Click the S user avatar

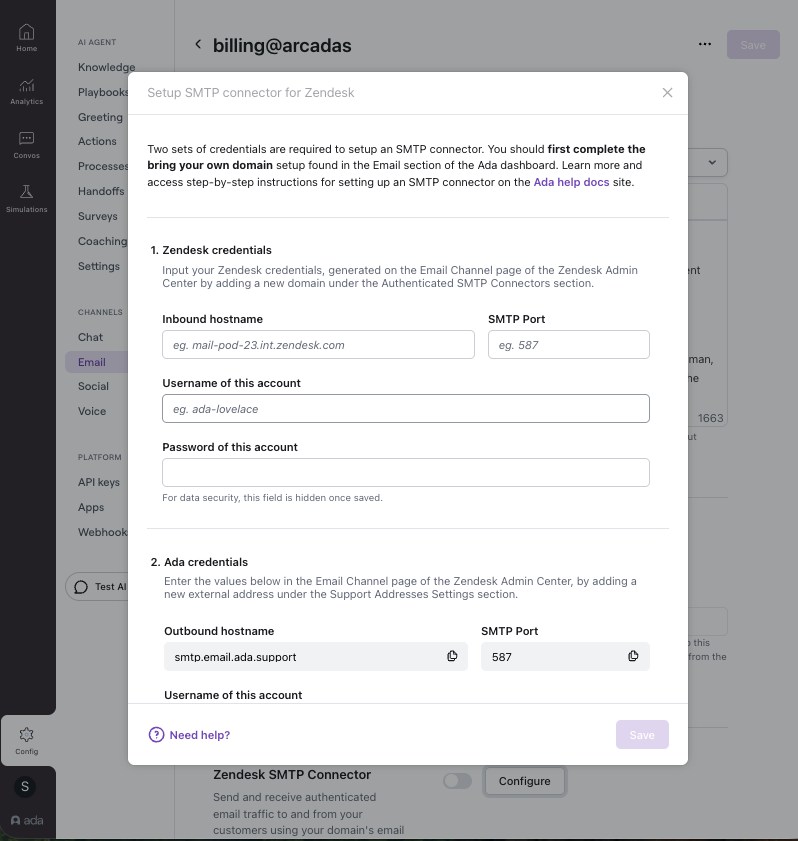25,786
